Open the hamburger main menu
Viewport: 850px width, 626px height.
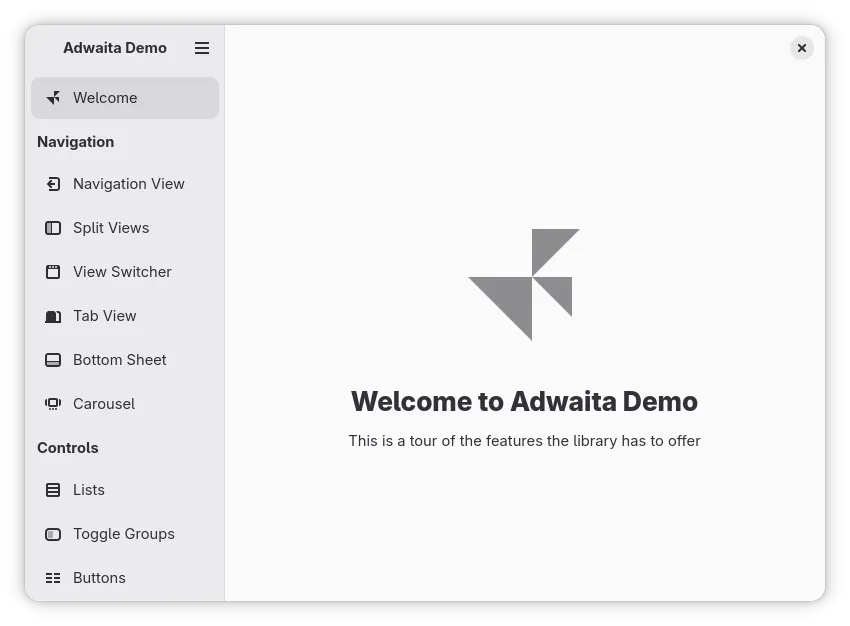[202, 48]
